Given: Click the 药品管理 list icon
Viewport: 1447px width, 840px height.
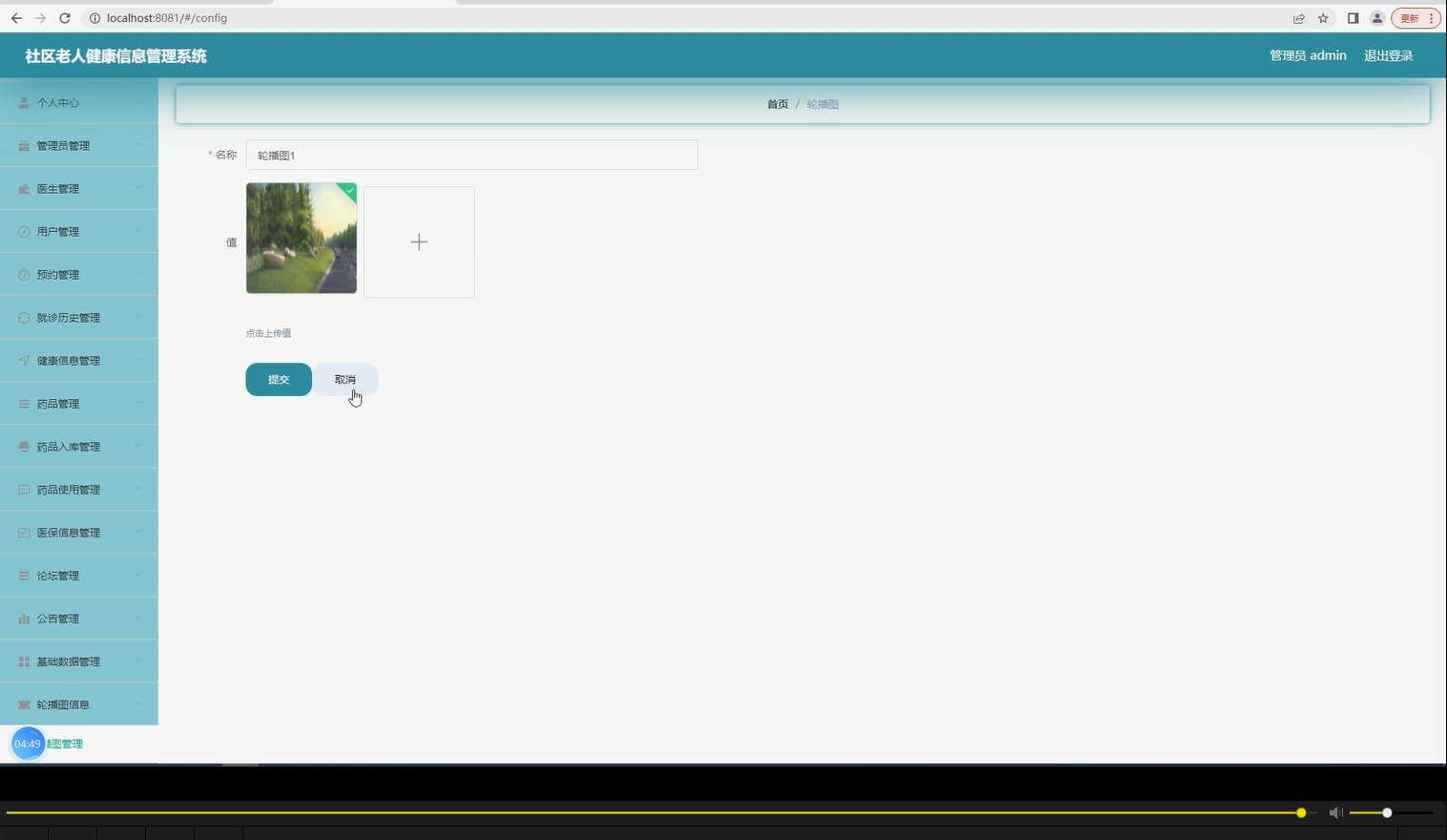Looking at the screenshot, I should pyautogui.click(x=25, y=404).
